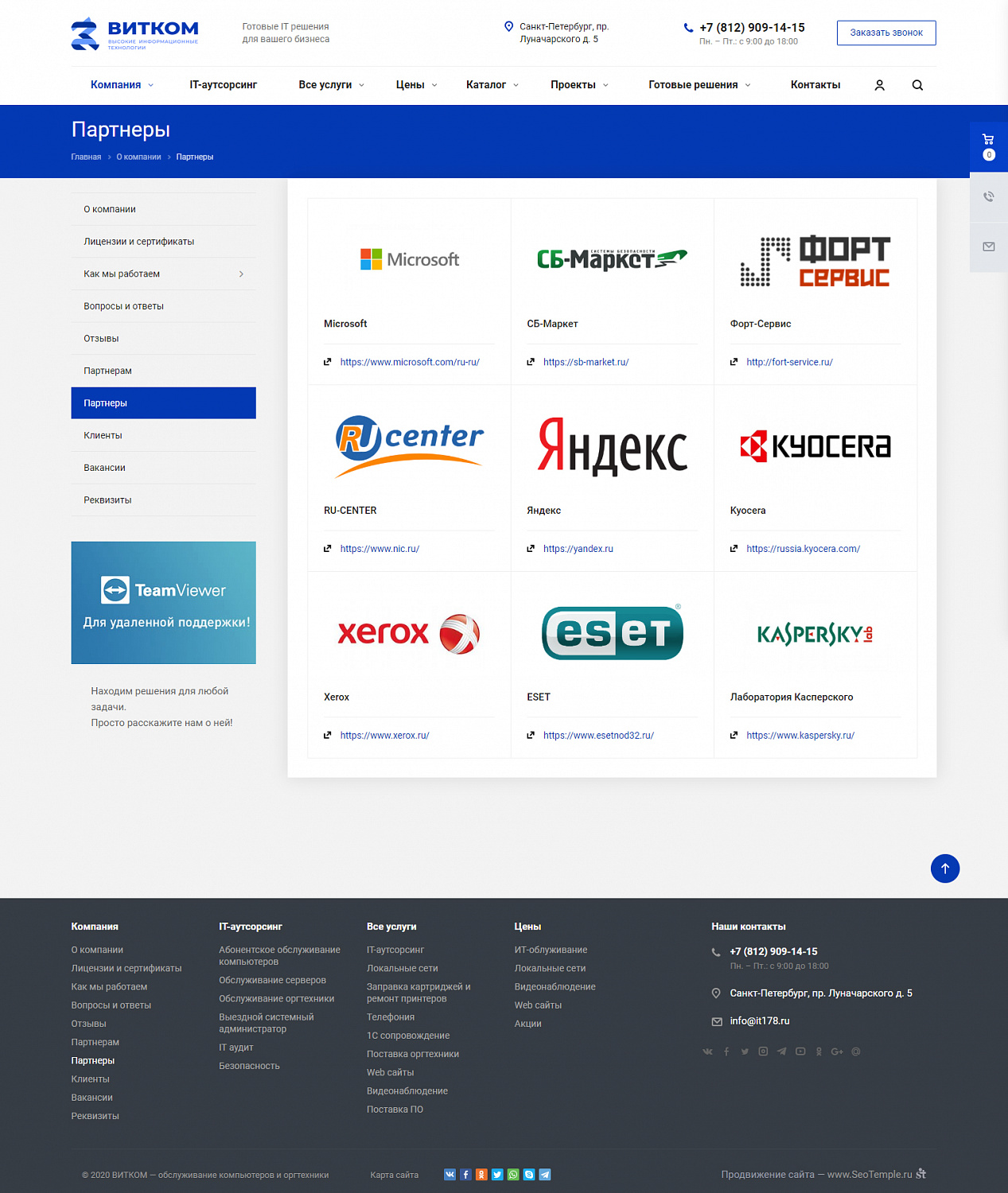This screenshot has width=1008, height=1193.
Task: Click external link icon beside microsoft.com URL
Action: [x=327, y=362]
